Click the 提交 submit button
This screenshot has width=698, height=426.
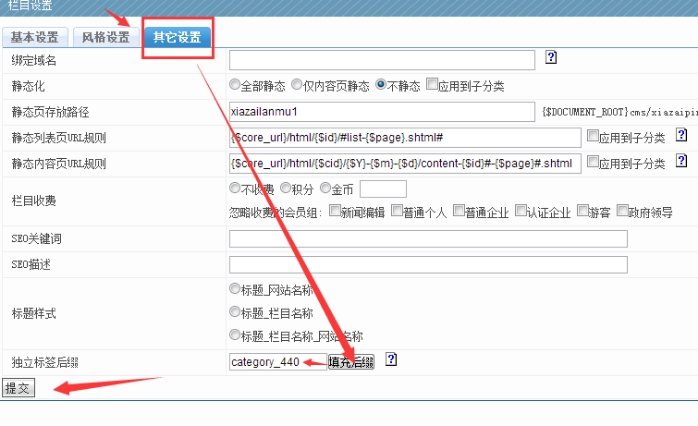pyautogui.click(x=18, y=388)
